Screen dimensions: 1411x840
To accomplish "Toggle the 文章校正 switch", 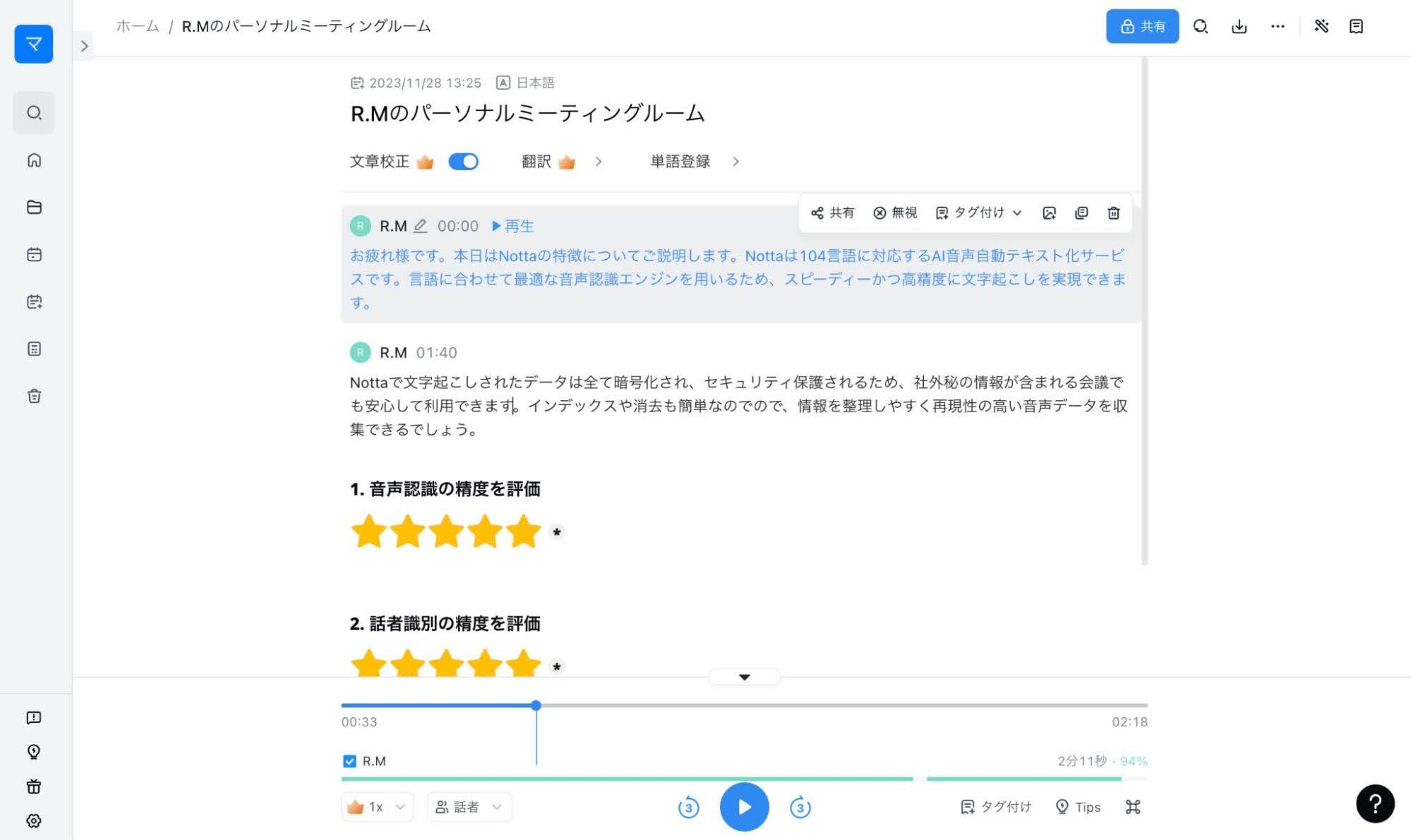I will coord(463,162).
